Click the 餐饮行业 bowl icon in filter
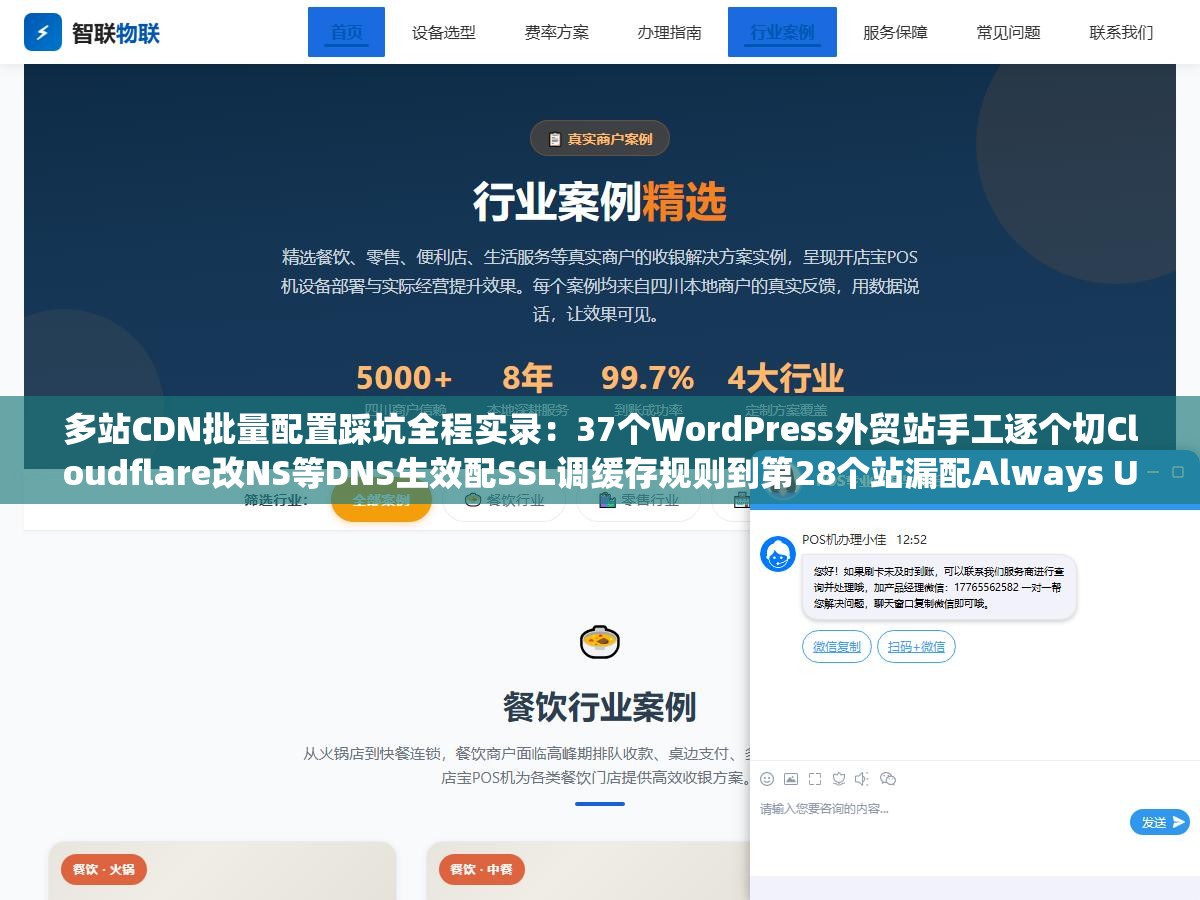 473,500
